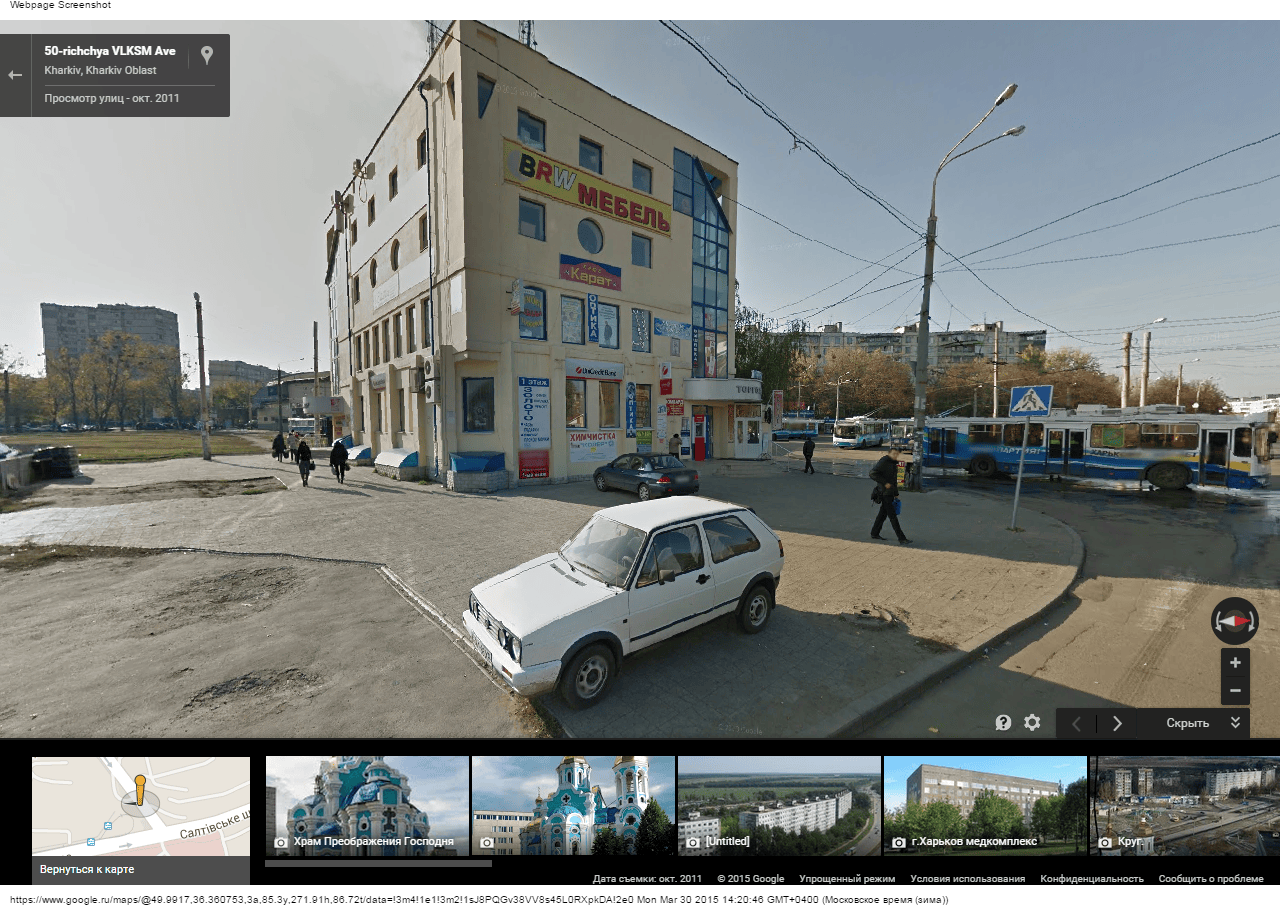Zoom out with the minus button
Image resolution: width=1280 pixels, height=905 pixels.
(x=1235, y=690)
